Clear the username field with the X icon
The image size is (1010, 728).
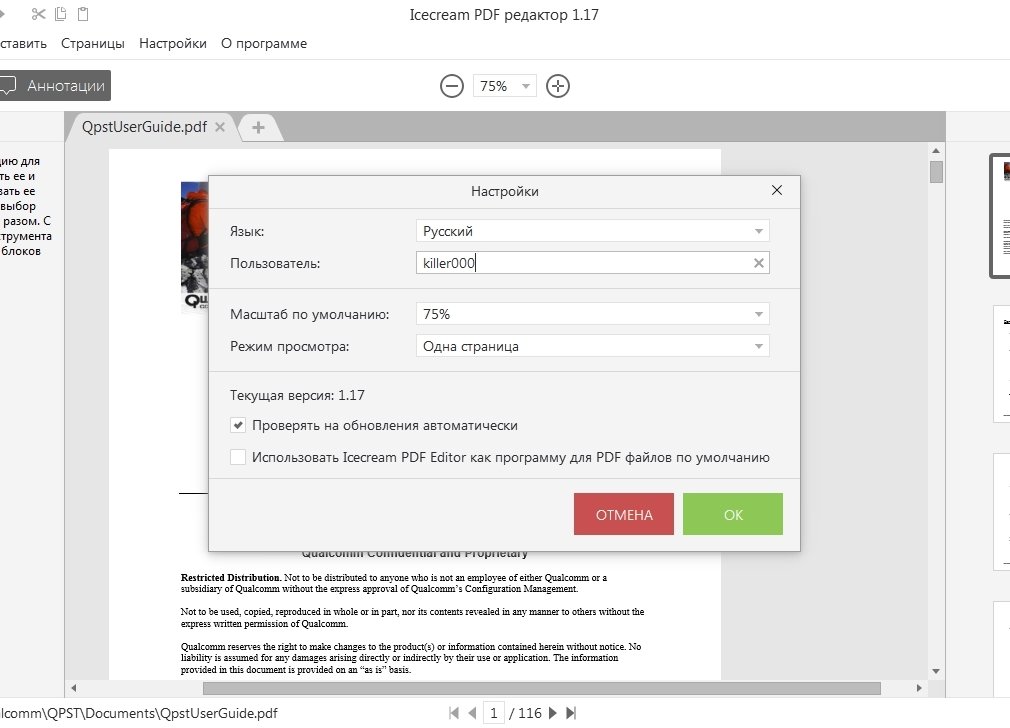(759, 263)
